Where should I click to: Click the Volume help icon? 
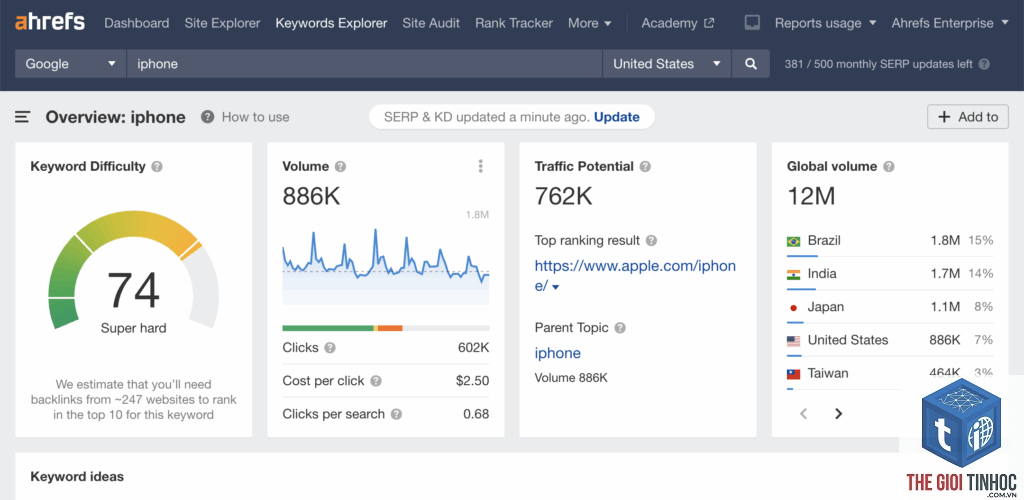(x=340, y=166)
